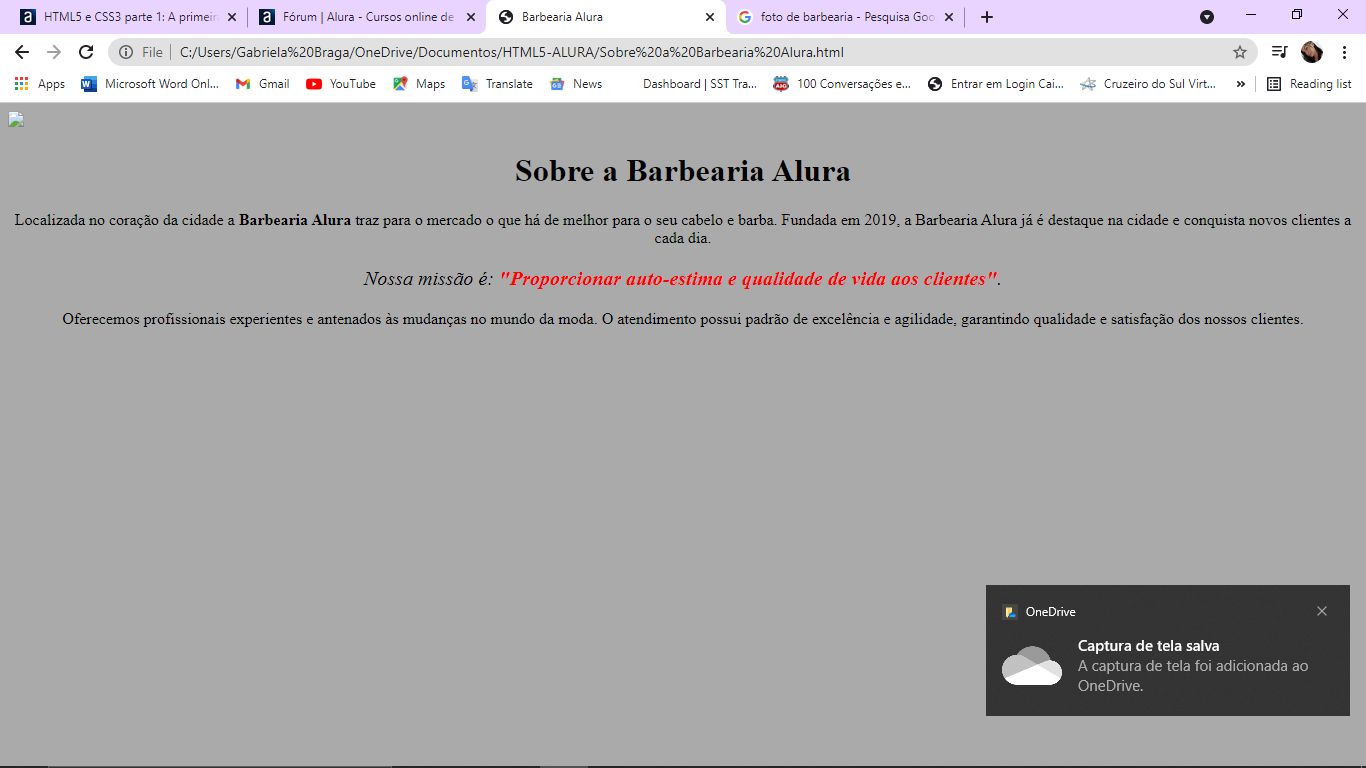Dismiss the OneDrive notification

(1322, 611)
